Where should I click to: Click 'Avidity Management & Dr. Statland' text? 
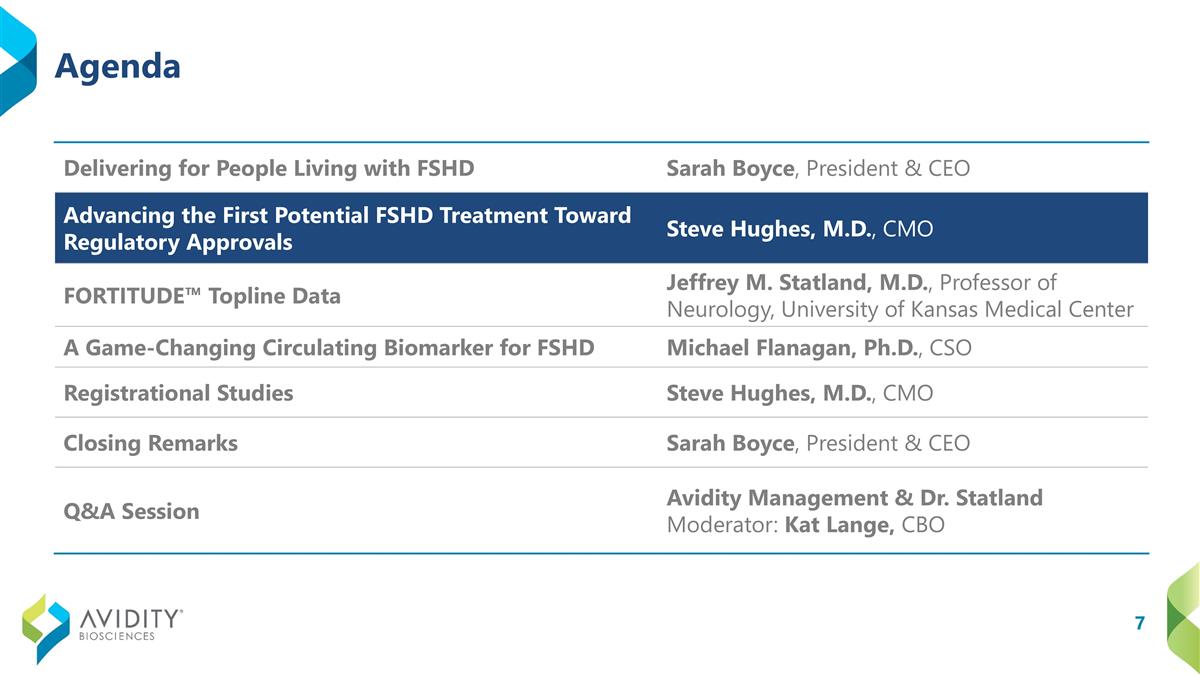tap(854, 497)
